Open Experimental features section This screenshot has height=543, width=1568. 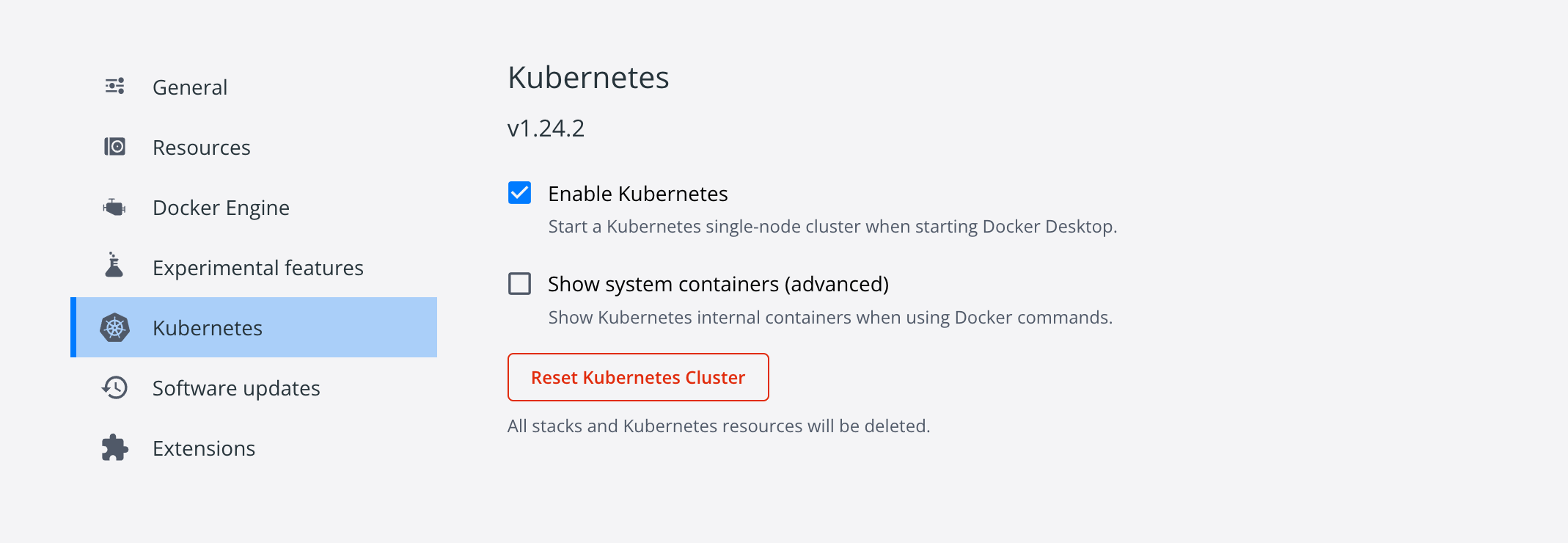pyautogui.click(x=257, y=268)
